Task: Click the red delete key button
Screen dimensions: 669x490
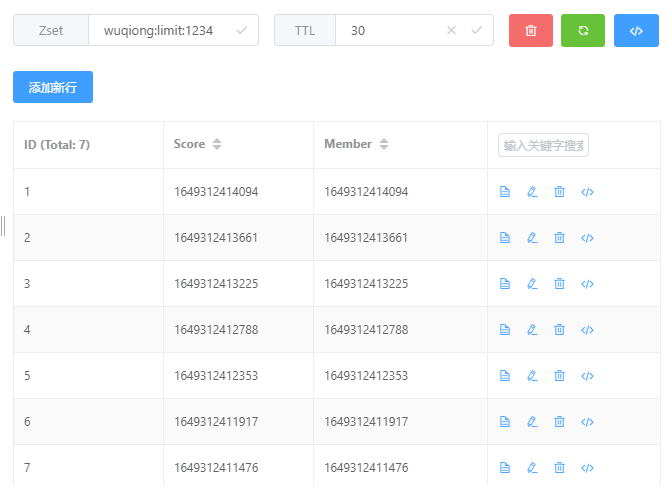Action: tap(530, 31)
